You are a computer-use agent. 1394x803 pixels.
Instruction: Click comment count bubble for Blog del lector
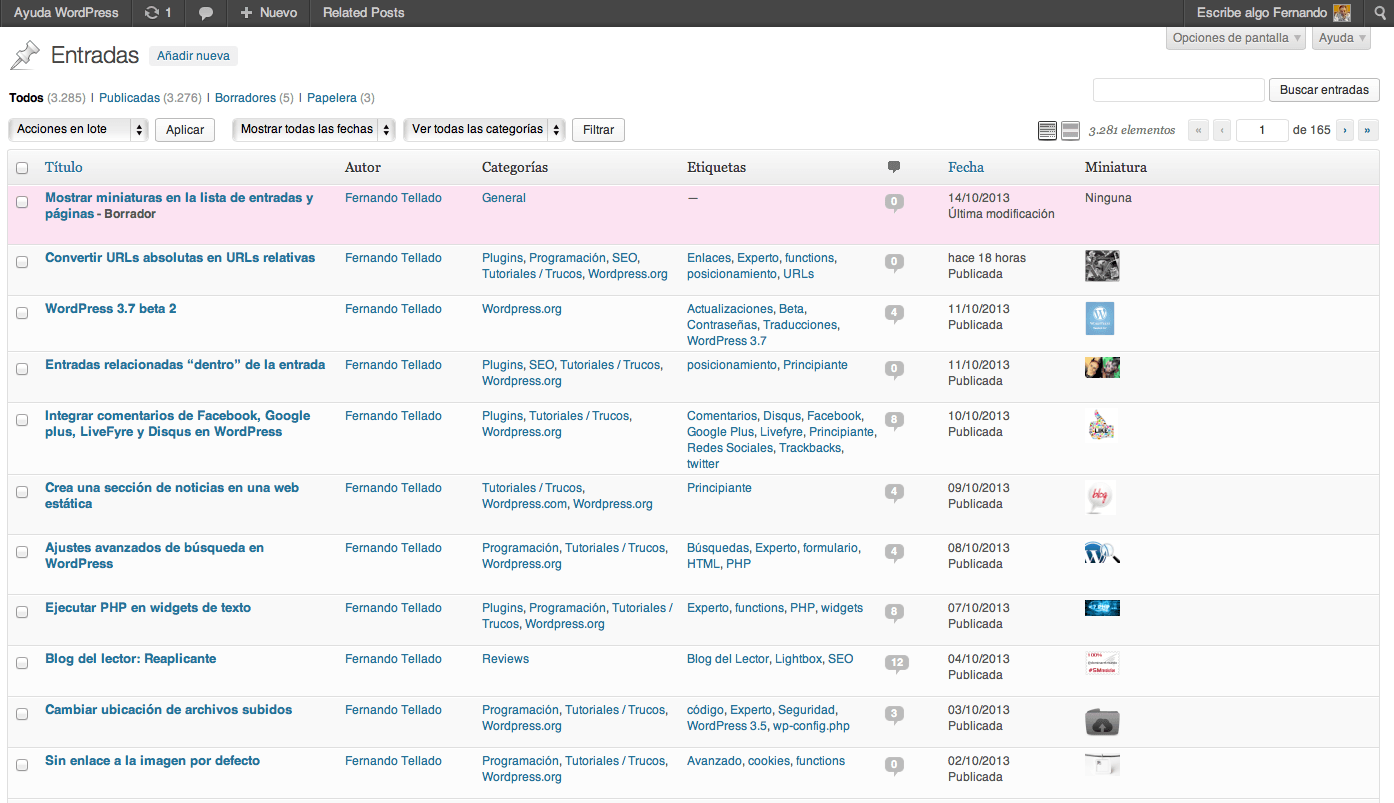tap(896, 662)
